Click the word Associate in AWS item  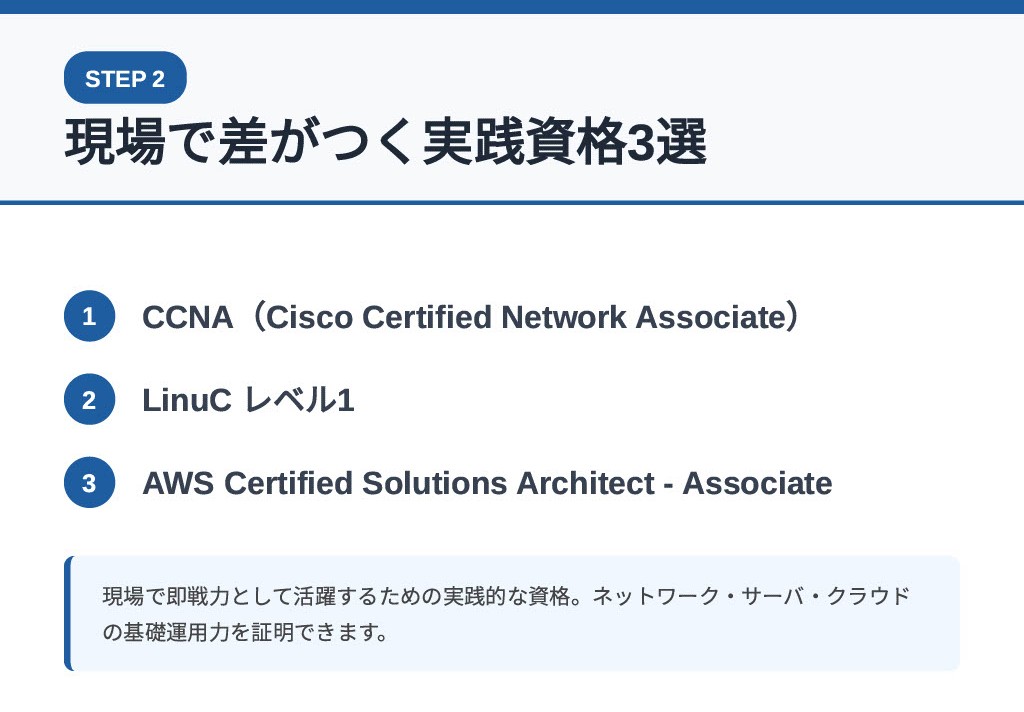coord(758,483)
